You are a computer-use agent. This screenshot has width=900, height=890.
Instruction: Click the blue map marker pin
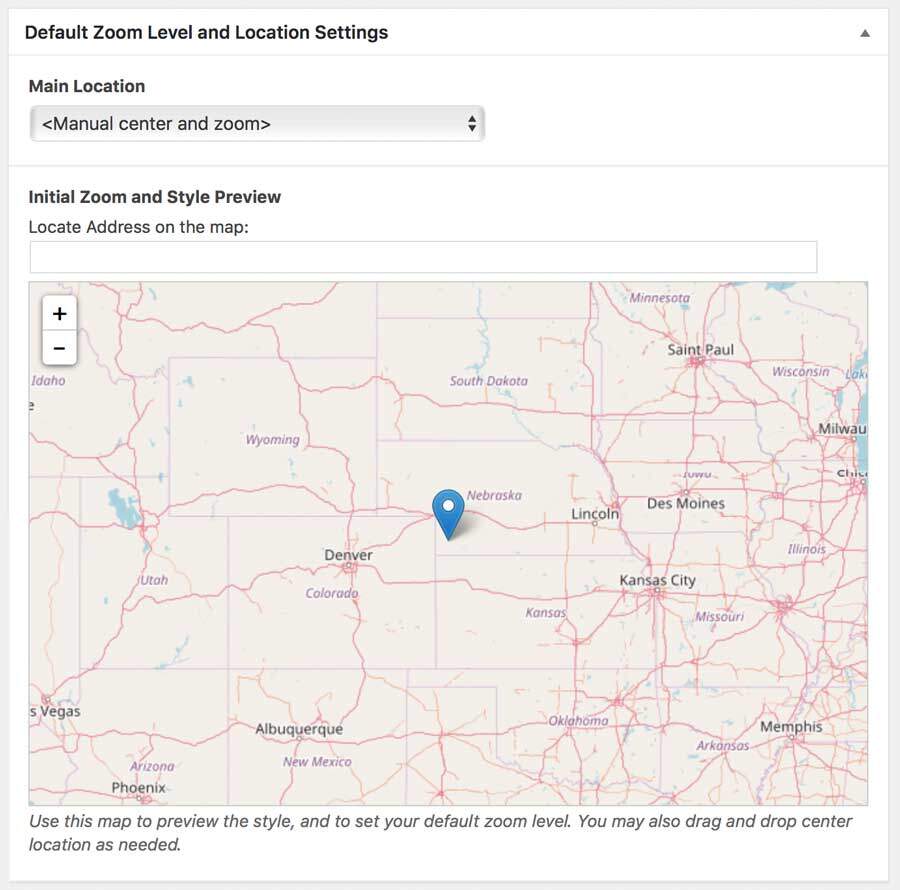(448, 513)
